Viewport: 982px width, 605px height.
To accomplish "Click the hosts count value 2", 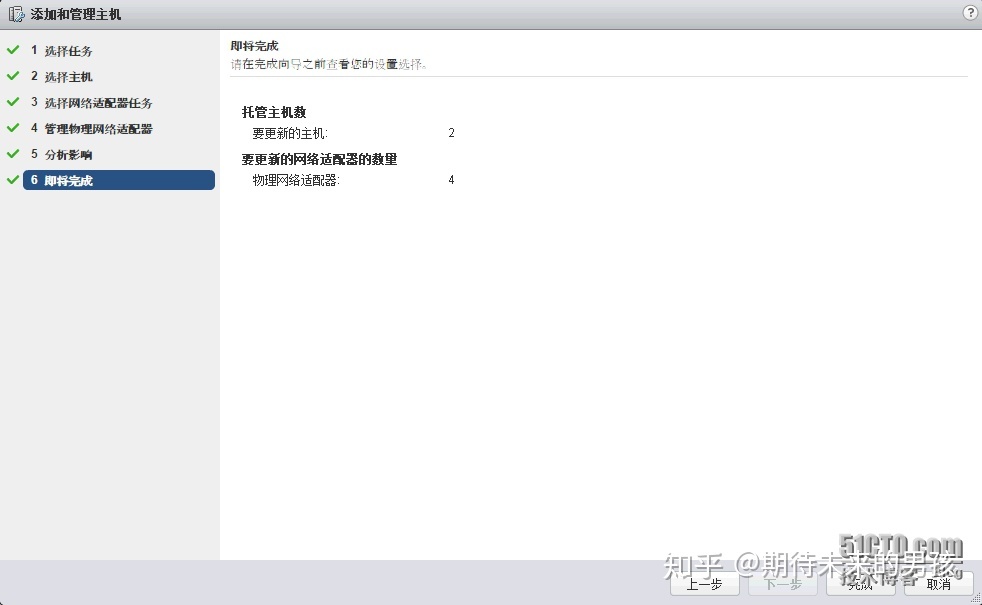I will point(452,133).
